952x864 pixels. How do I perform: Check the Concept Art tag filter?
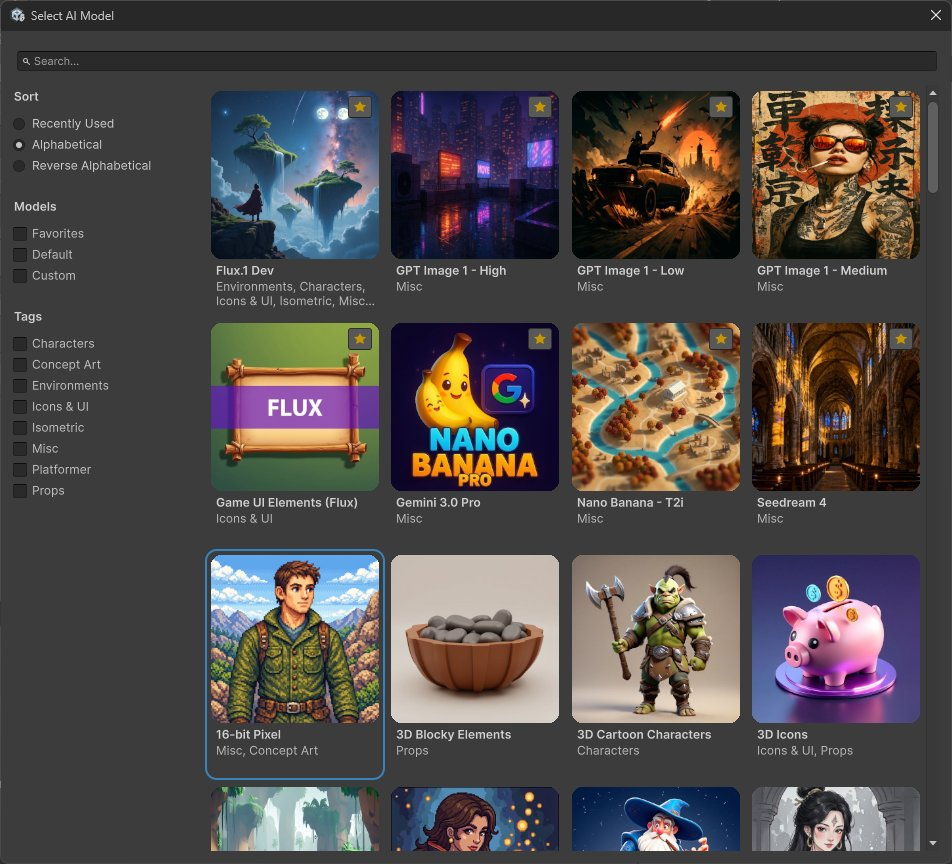click(x=20, y=364)
